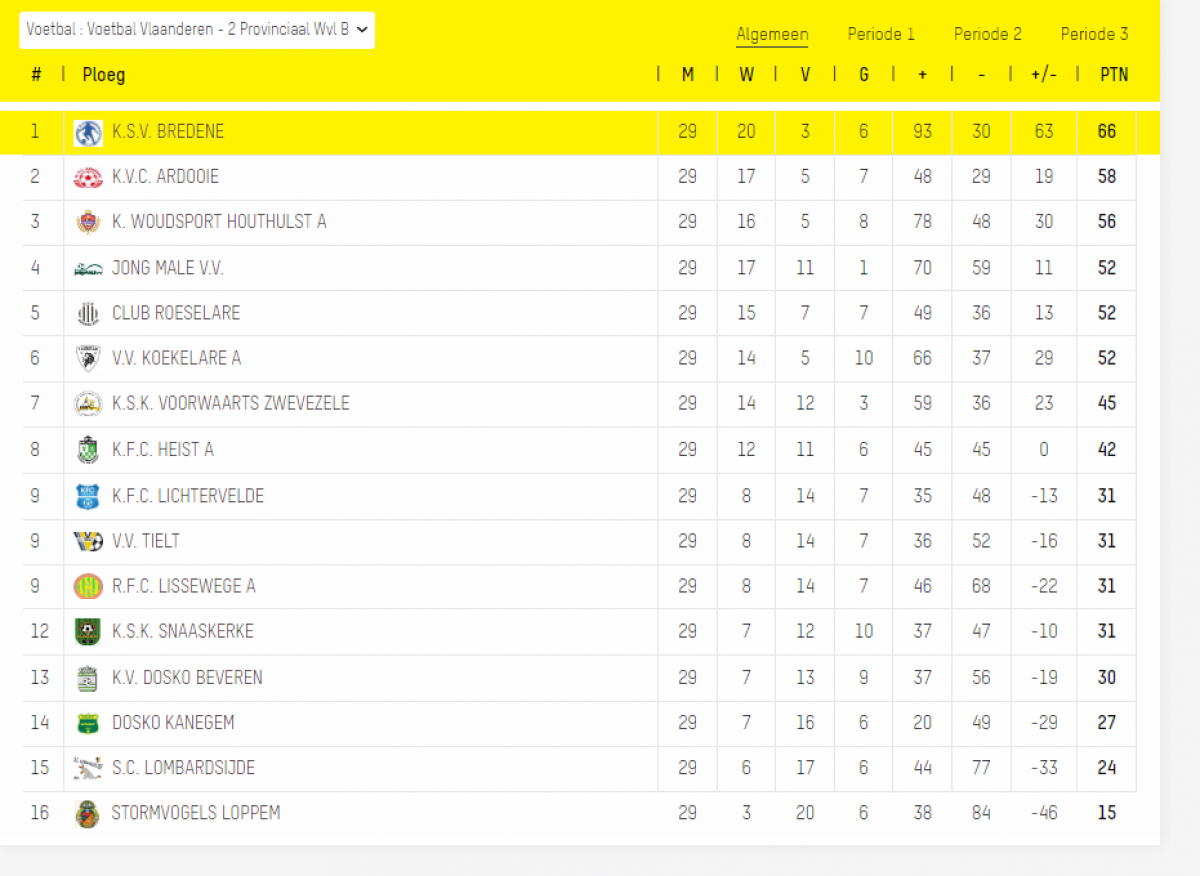Click the V.V. Koekelare A logo
The image size is (1200, 876).
click(x=88, y=358)
